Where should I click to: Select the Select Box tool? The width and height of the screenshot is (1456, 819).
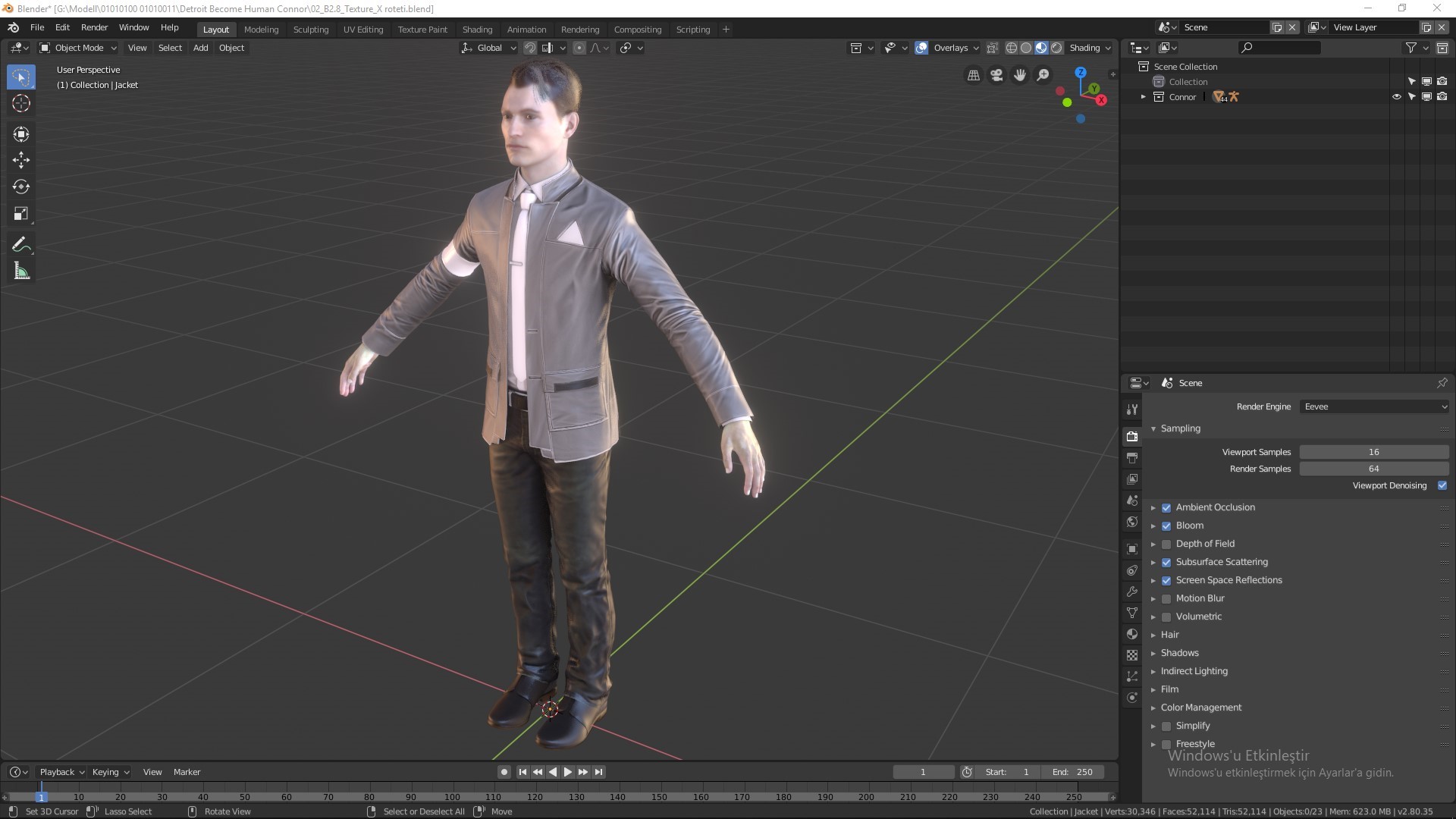[x=21, y=77]
